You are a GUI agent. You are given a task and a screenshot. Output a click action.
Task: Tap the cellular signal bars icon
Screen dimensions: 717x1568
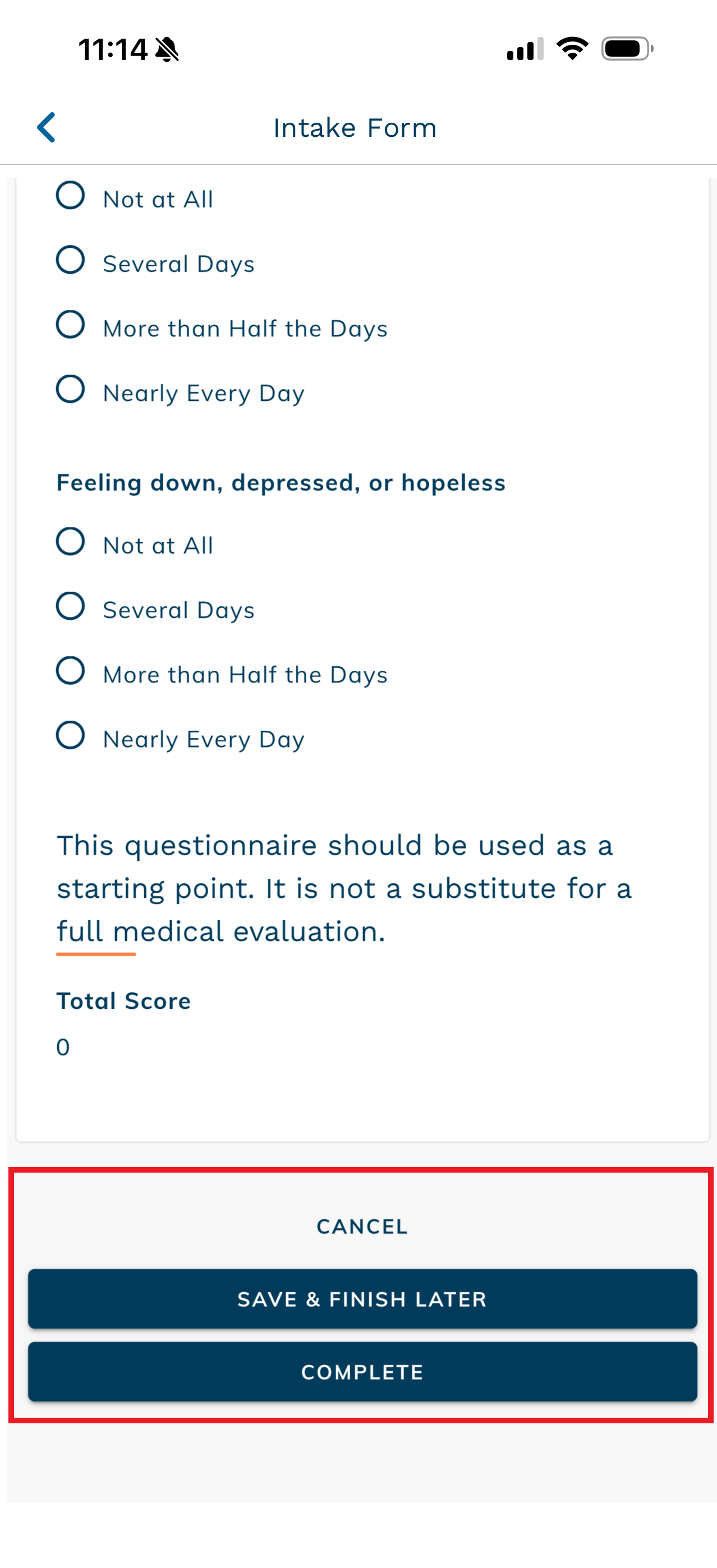[525, 49]
